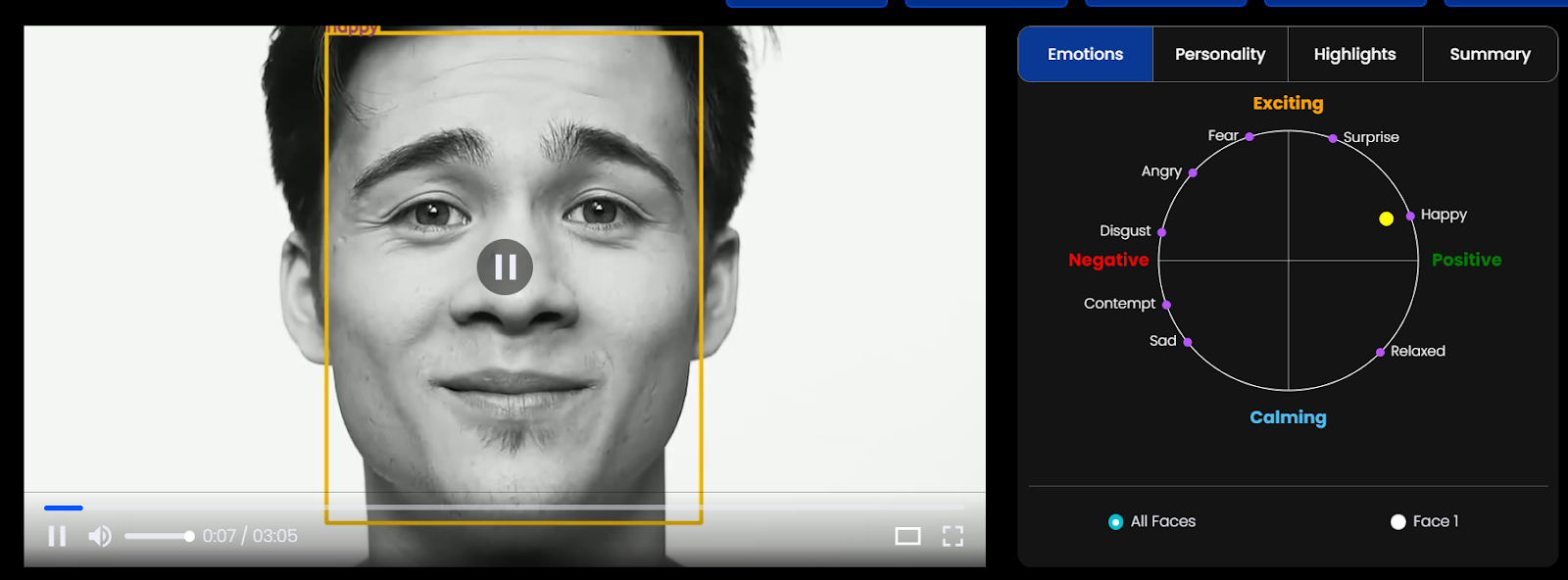Enter fullscreen with the corner-brackets icon

(953, 536)
